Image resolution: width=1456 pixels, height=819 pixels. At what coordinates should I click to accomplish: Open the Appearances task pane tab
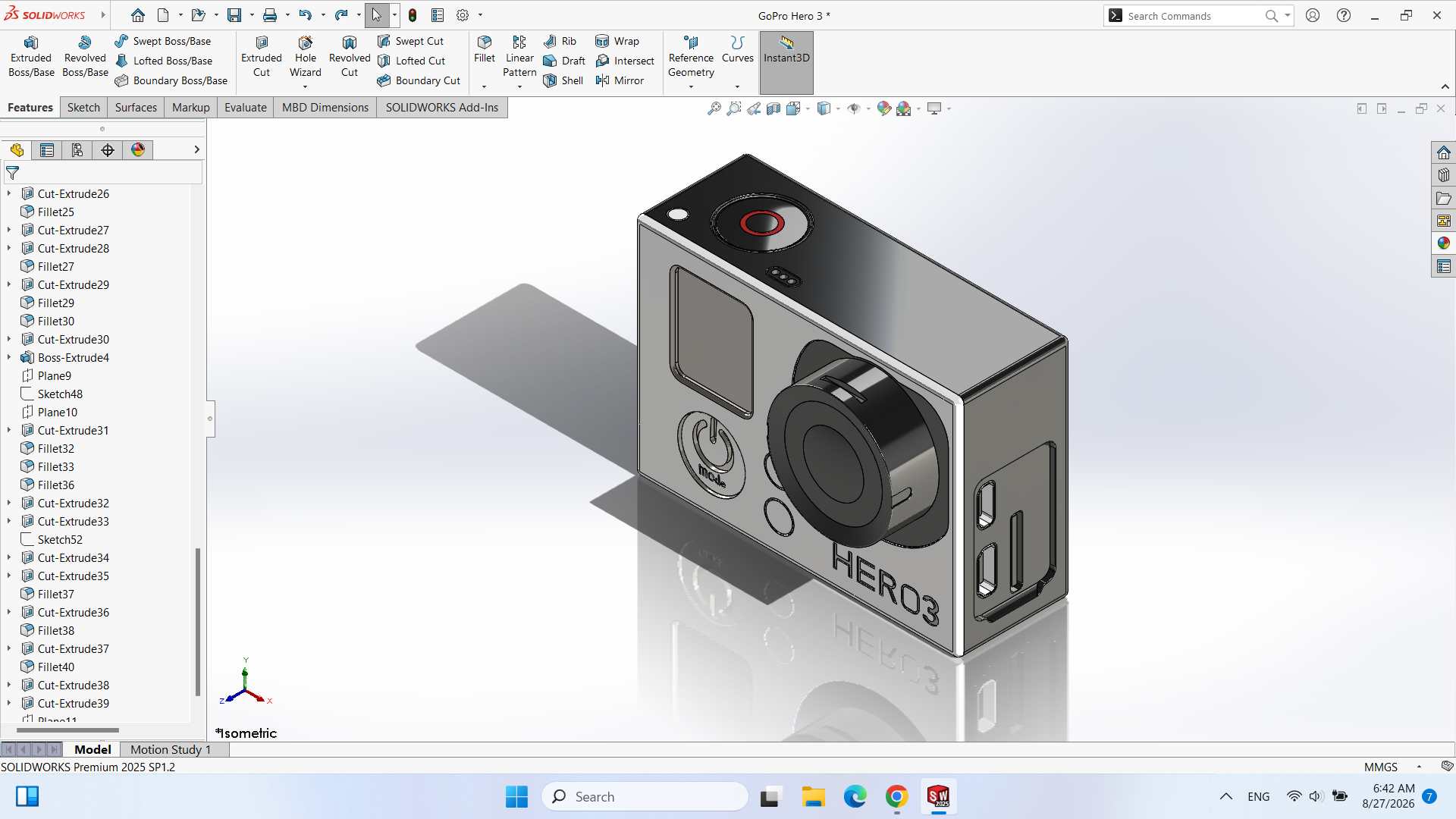[1443, 243]
